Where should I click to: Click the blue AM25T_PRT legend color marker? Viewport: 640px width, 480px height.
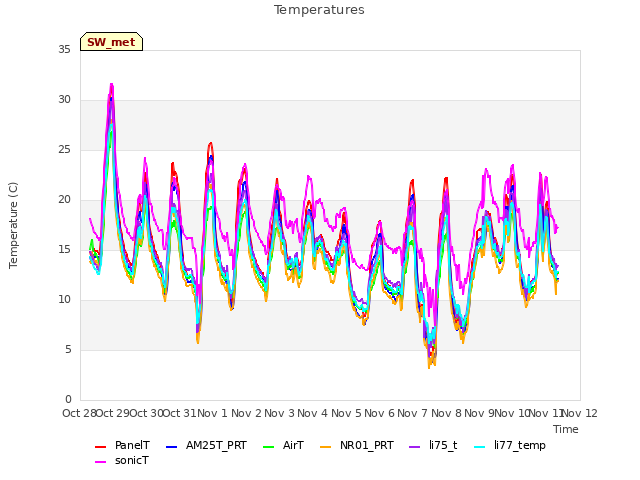172,447
